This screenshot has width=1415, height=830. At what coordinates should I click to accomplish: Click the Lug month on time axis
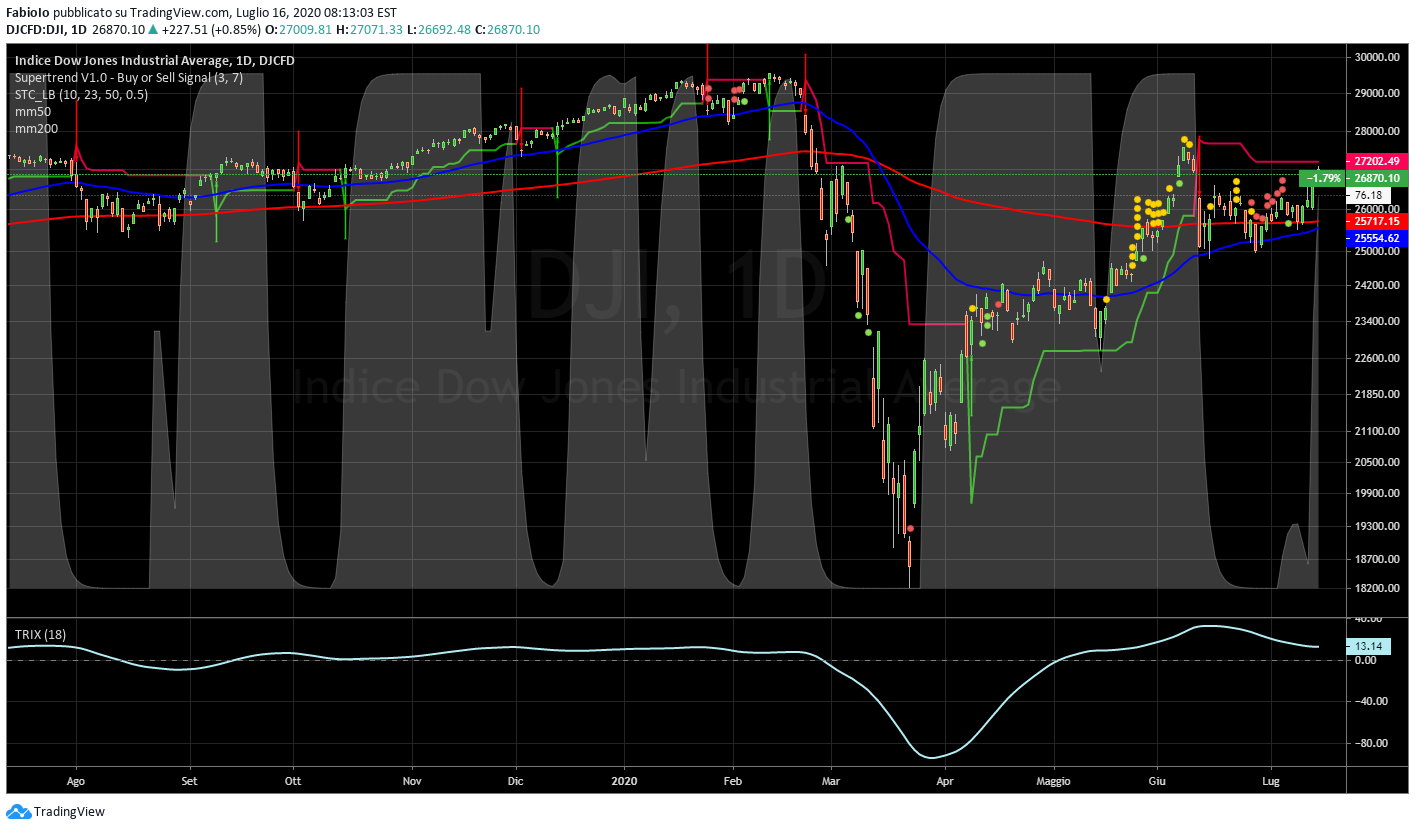[1271, 780]
